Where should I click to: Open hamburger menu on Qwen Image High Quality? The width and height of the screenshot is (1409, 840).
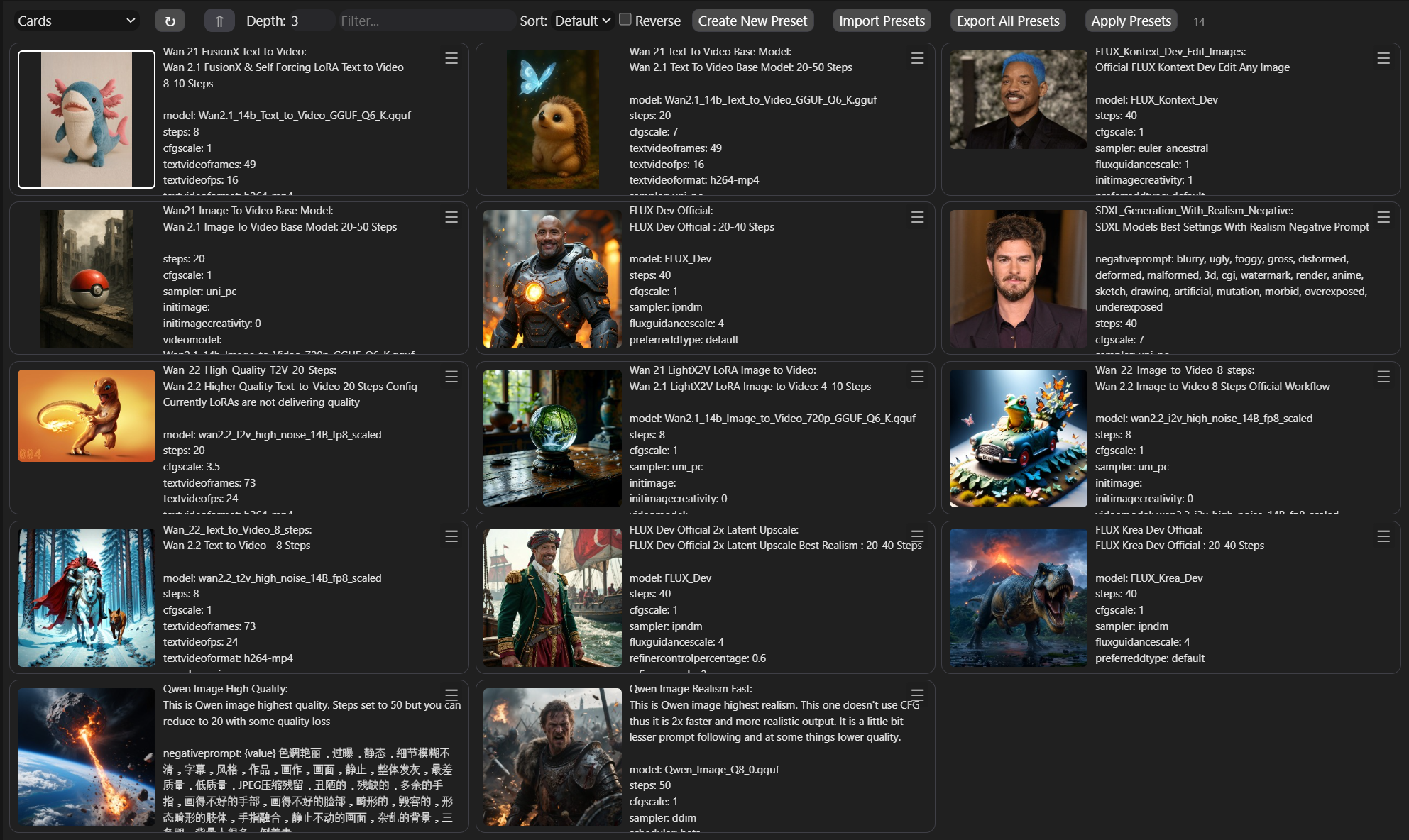click(451, 695)
